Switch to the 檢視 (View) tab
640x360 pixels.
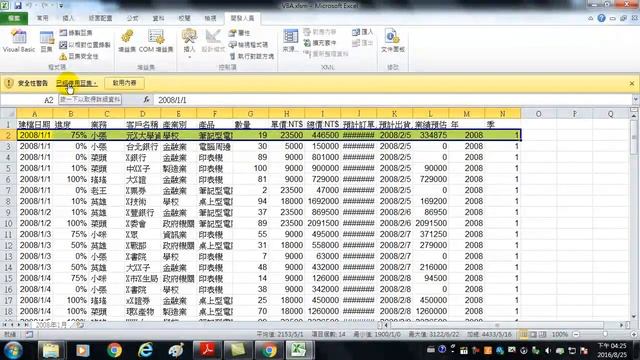tap(210, 18)
